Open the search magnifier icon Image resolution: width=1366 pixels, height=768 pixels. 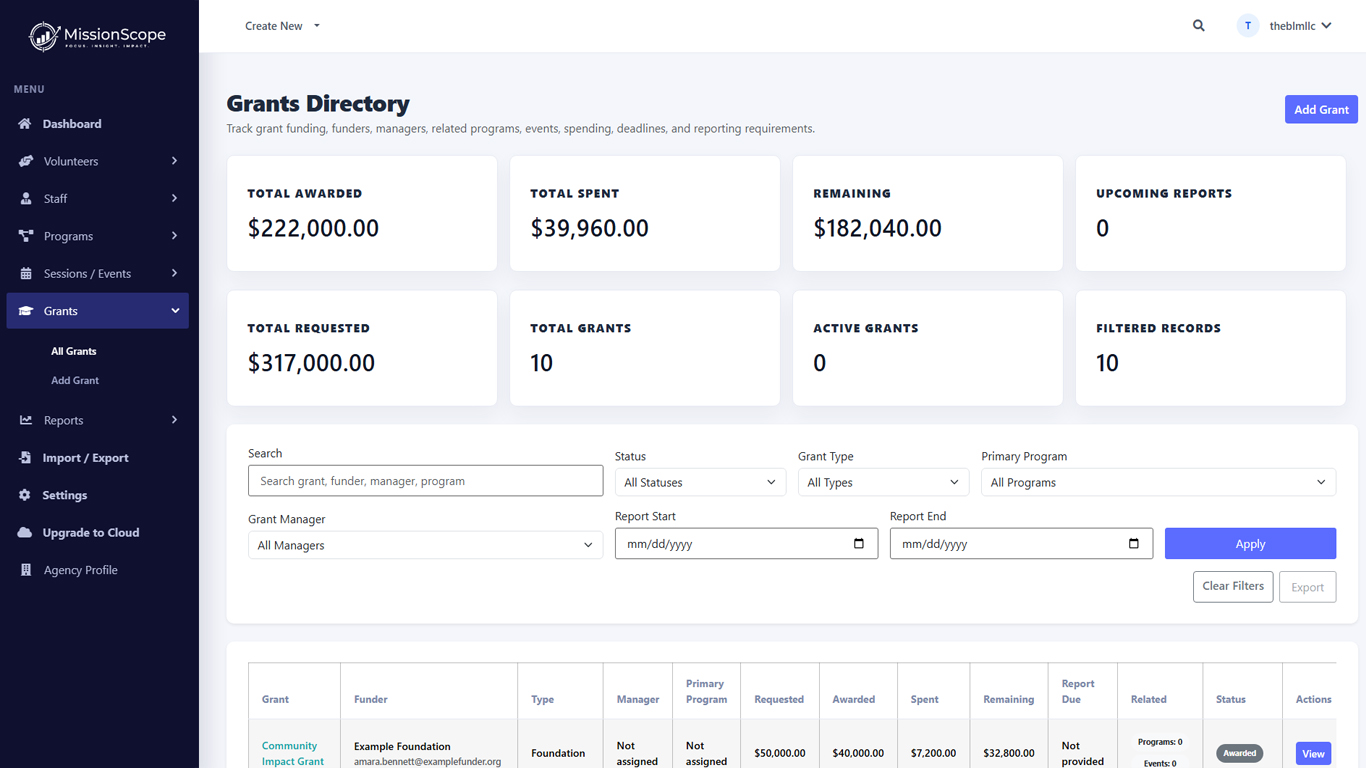pyautogui.click(x=1199, y=26)
